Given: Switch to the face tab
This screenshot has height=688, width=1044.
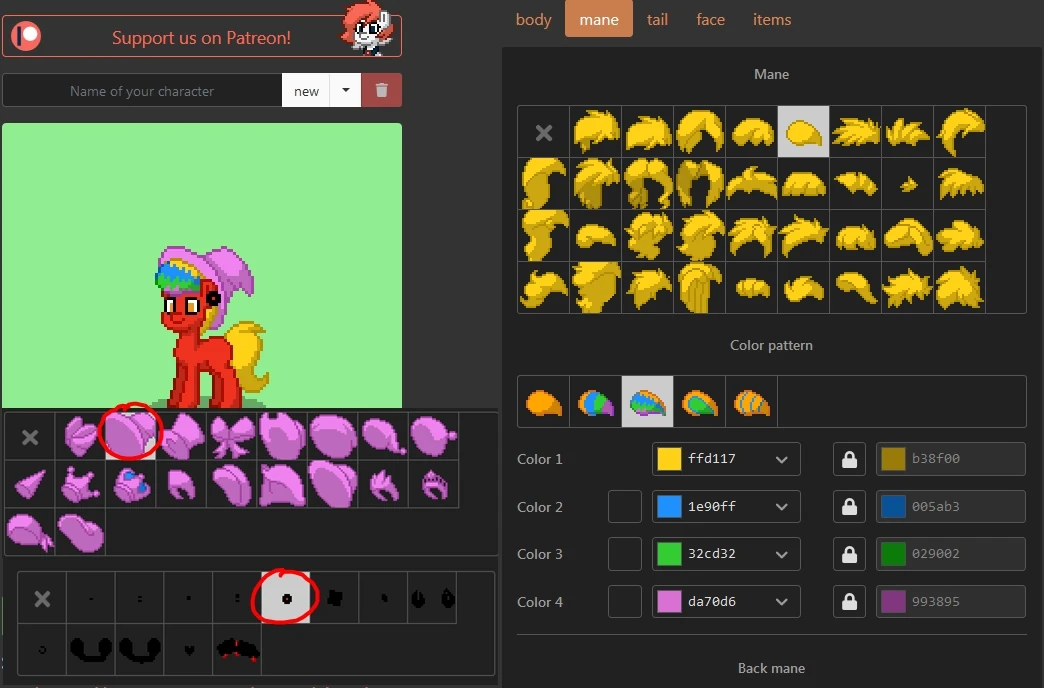Looking at the screenshot, I should (x=710, y=19).
